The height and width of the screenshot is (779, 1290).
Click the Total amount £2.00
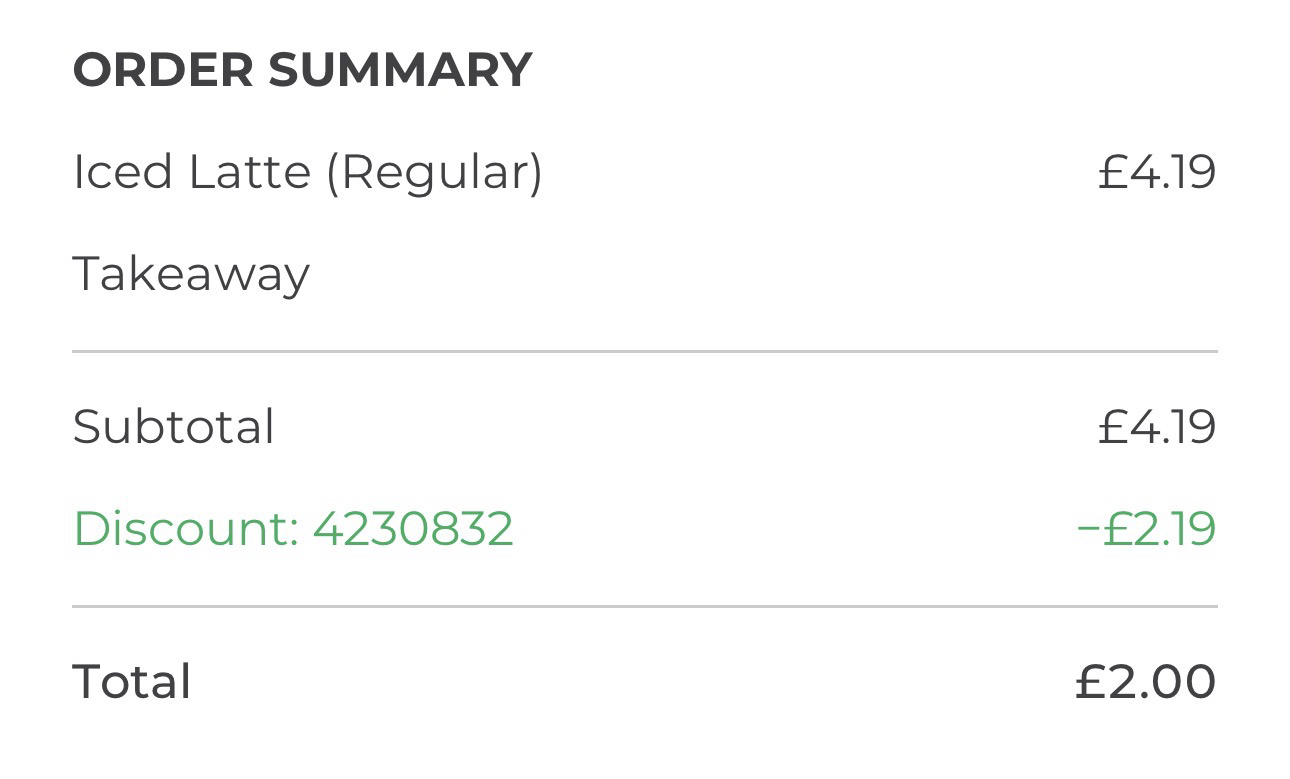click(x=1145, y=682)
